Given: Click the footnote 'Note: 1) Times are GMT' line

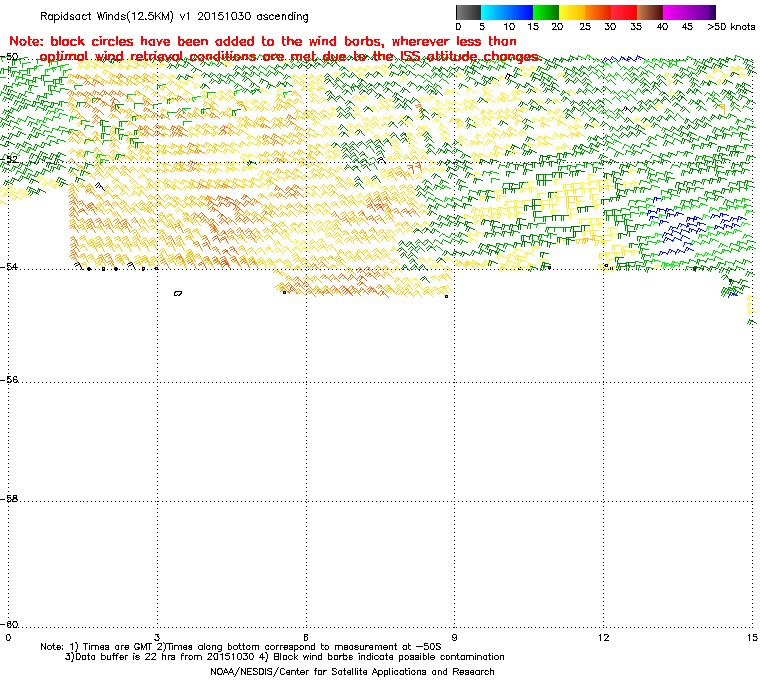Looking at the screenshot, I should [x=241, y=647].
